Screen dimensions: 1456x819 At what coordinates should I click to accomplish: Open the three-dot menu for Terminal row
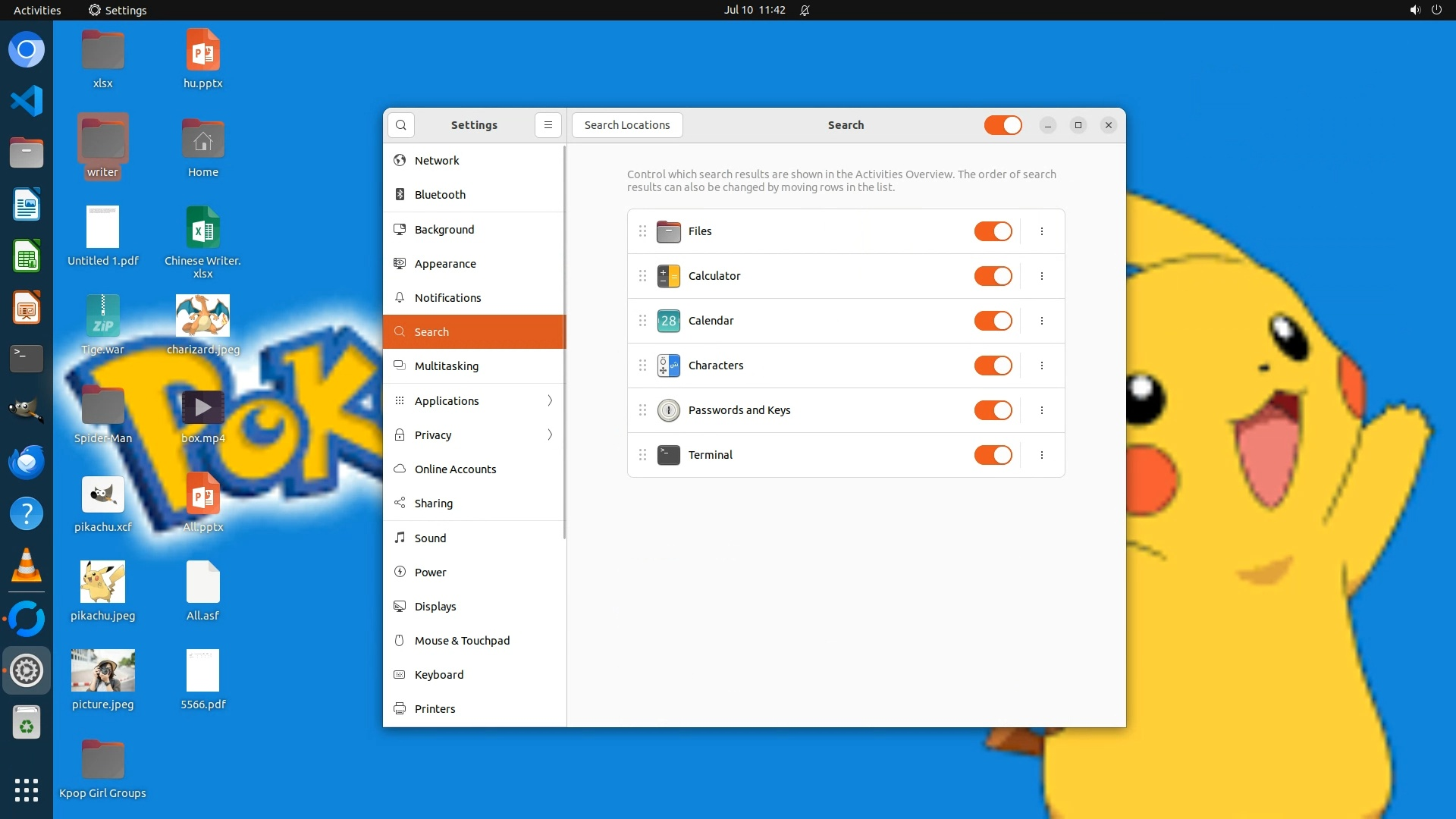pos(1042,455)
